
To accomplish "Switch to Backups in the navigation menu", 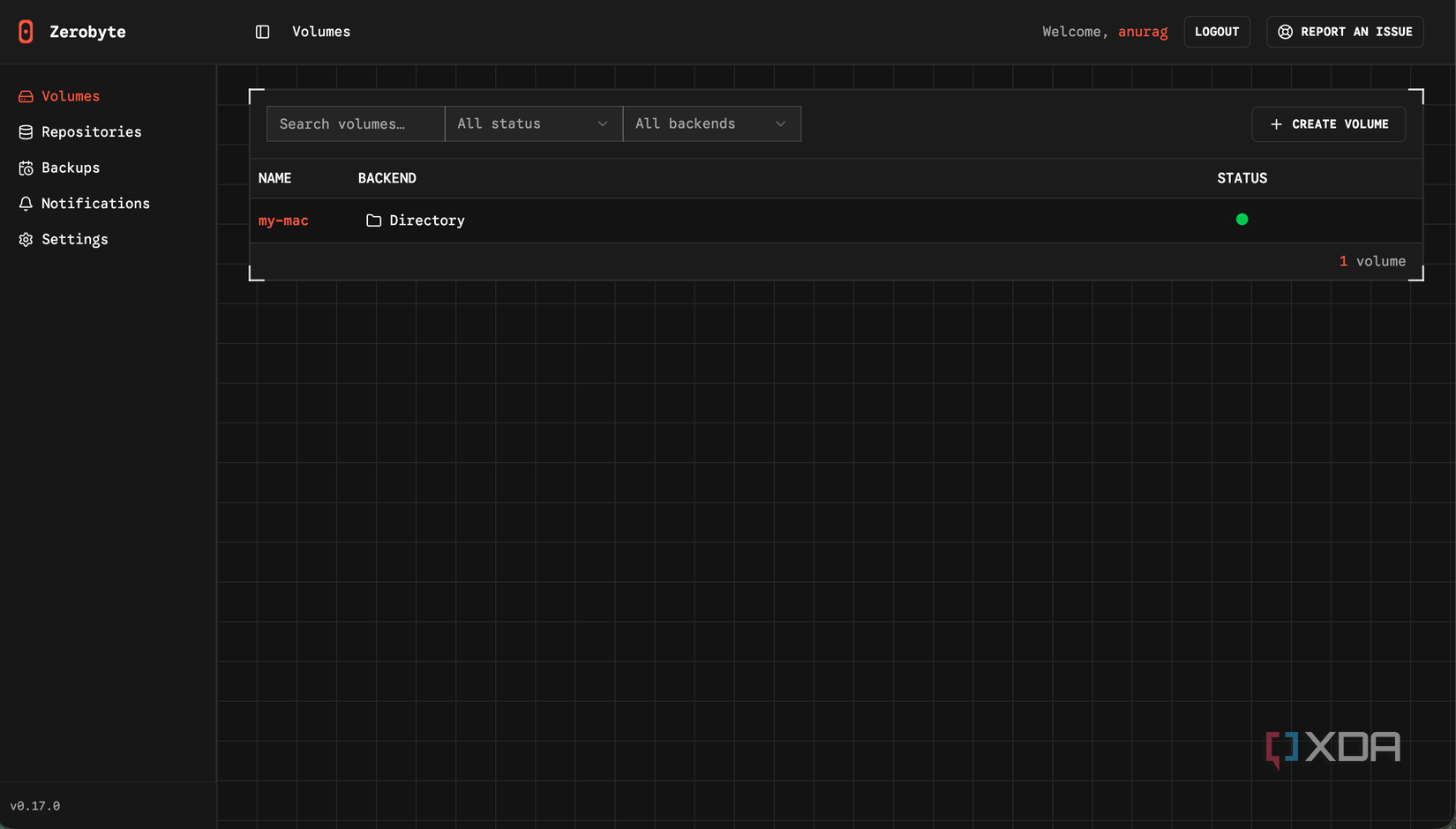I will coord(71,168).
